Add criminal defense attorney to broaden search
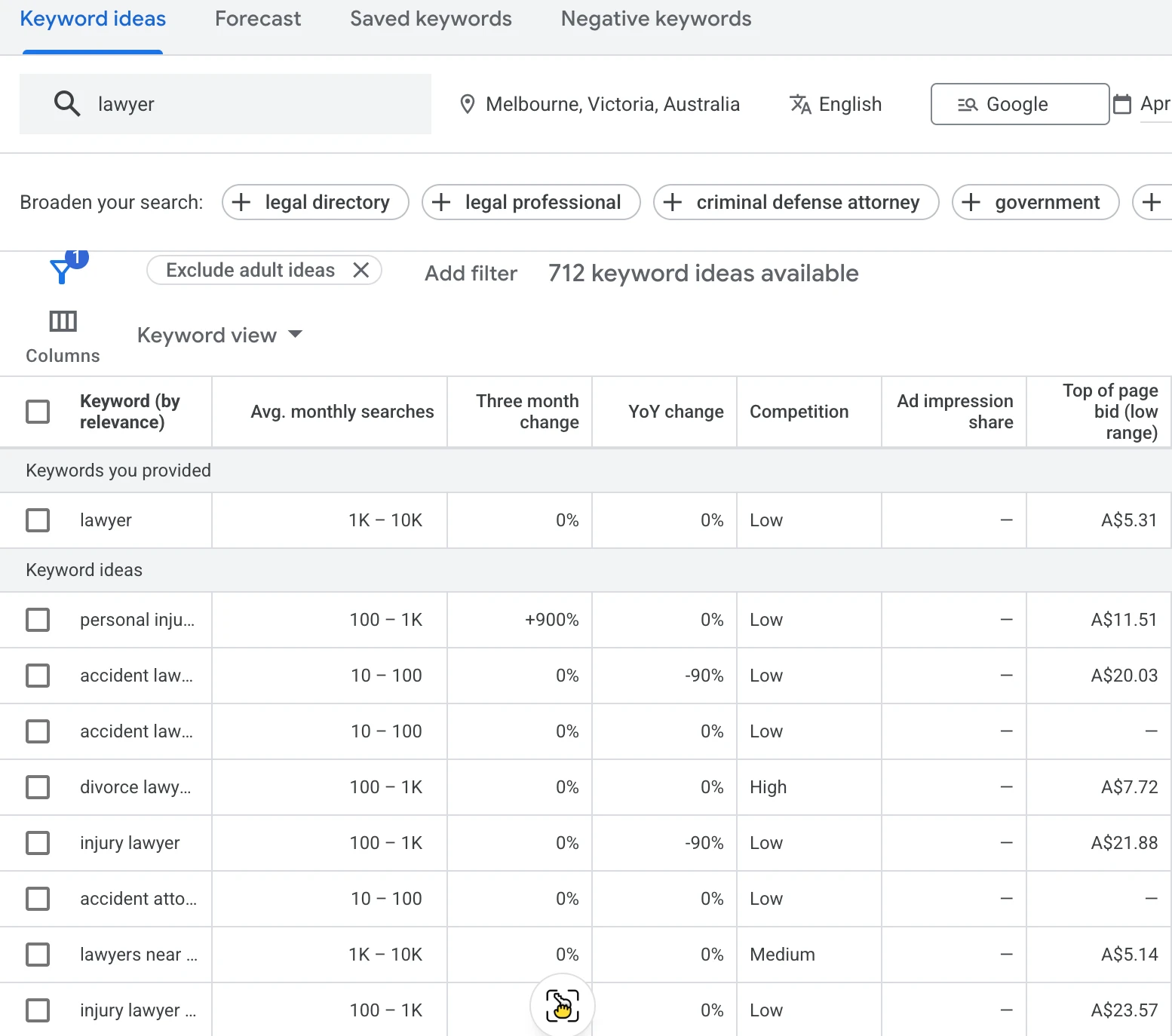The image size is (1172, 1036). (x=796, y=202)
